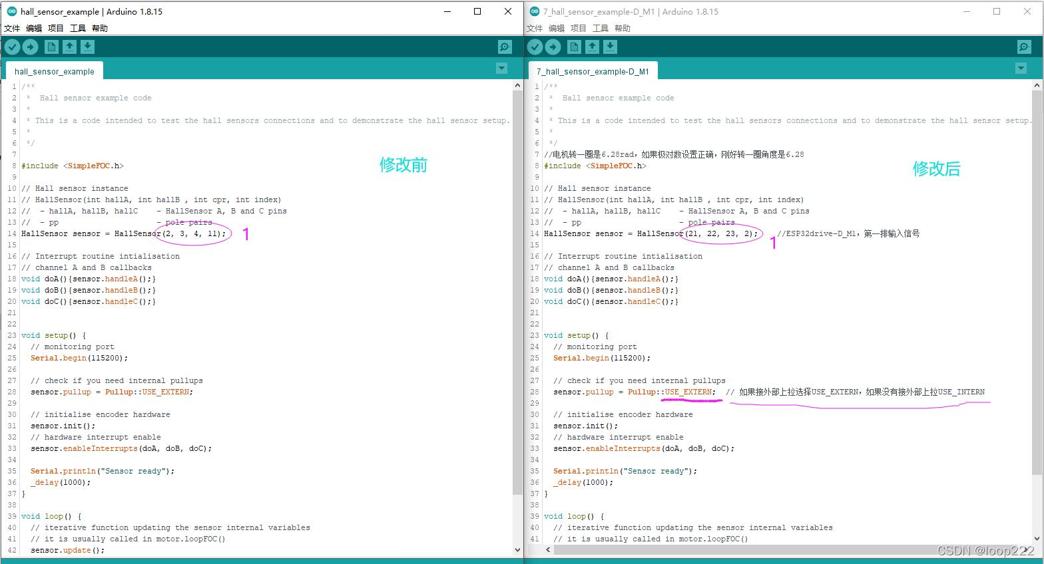Screen dimensions: 1044x564
Task: Open tab dropdown arrow in hall_sensor_example window
Action: 501,68
